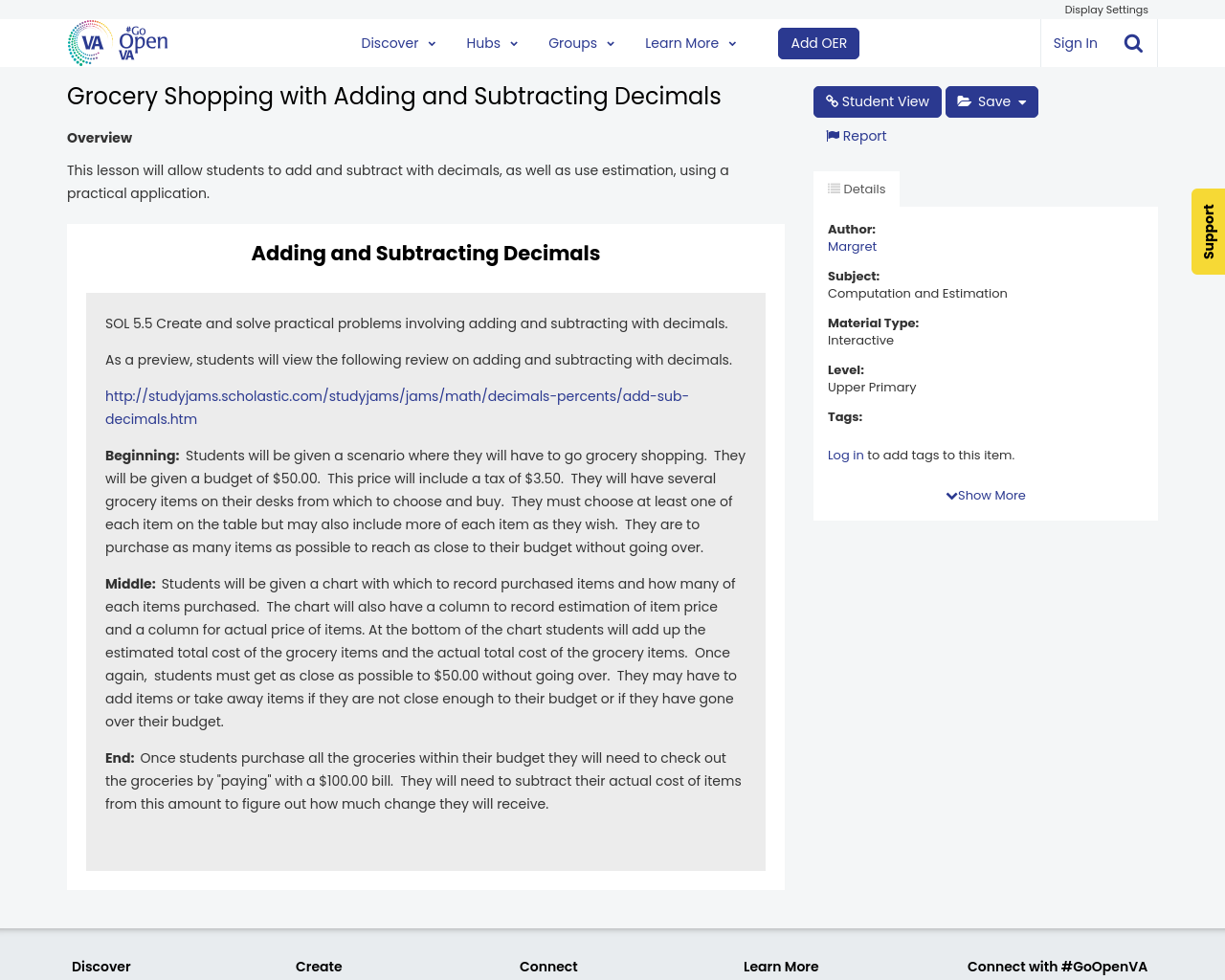Open the Learn More dropdown
This screenshot has height=980, width=1225.
point(690,43)
